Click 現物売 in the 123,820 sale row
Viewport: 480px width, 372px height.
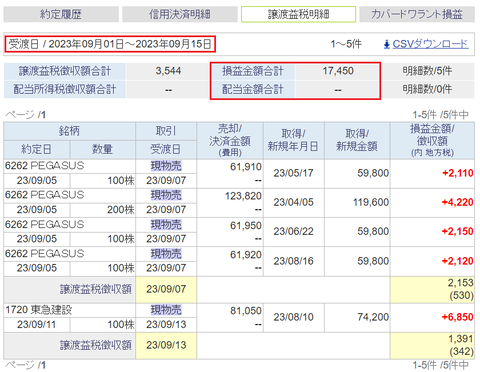(166, 195)
